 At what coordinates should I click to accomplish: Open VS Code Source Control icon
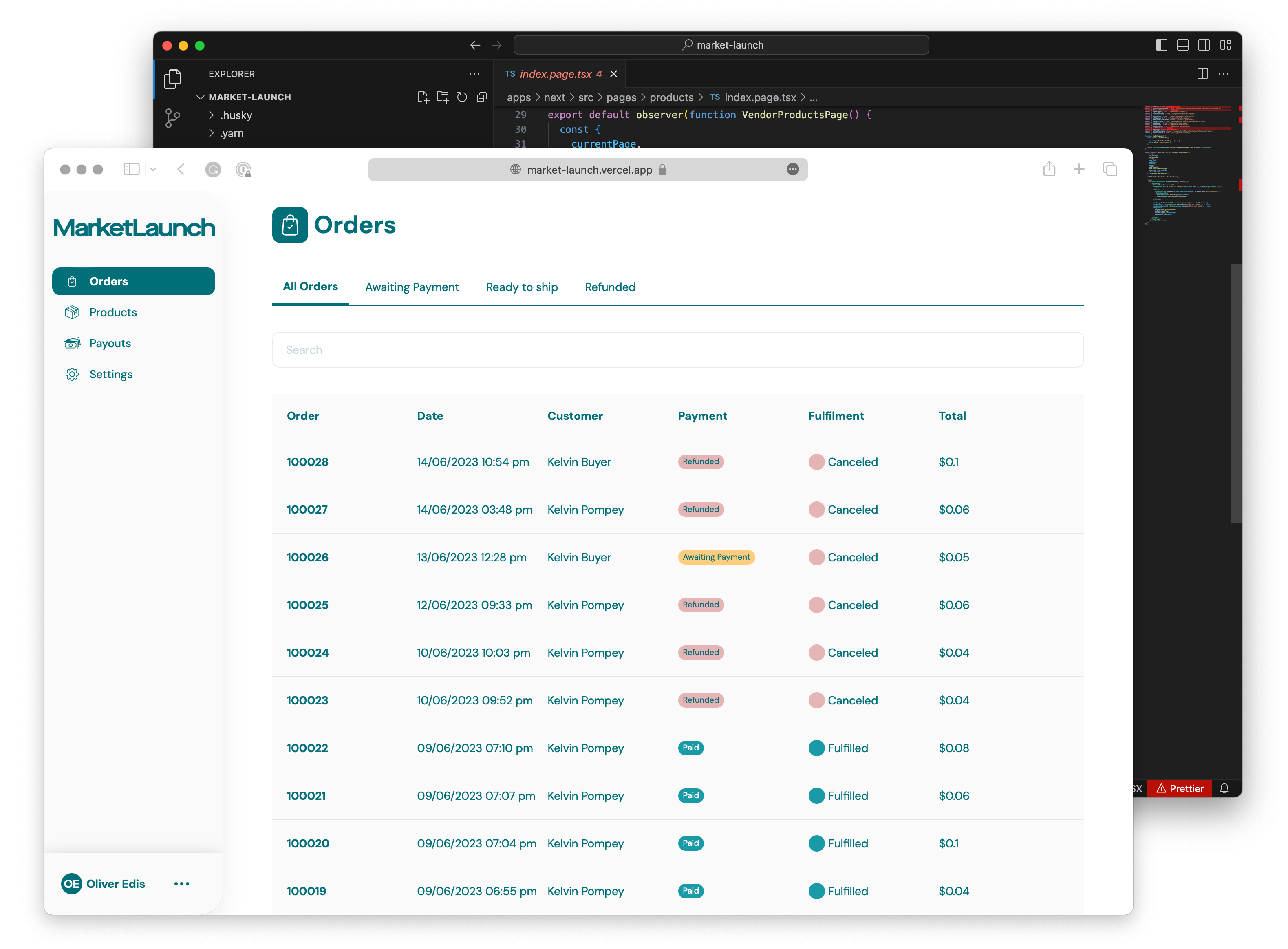point(172,118)
